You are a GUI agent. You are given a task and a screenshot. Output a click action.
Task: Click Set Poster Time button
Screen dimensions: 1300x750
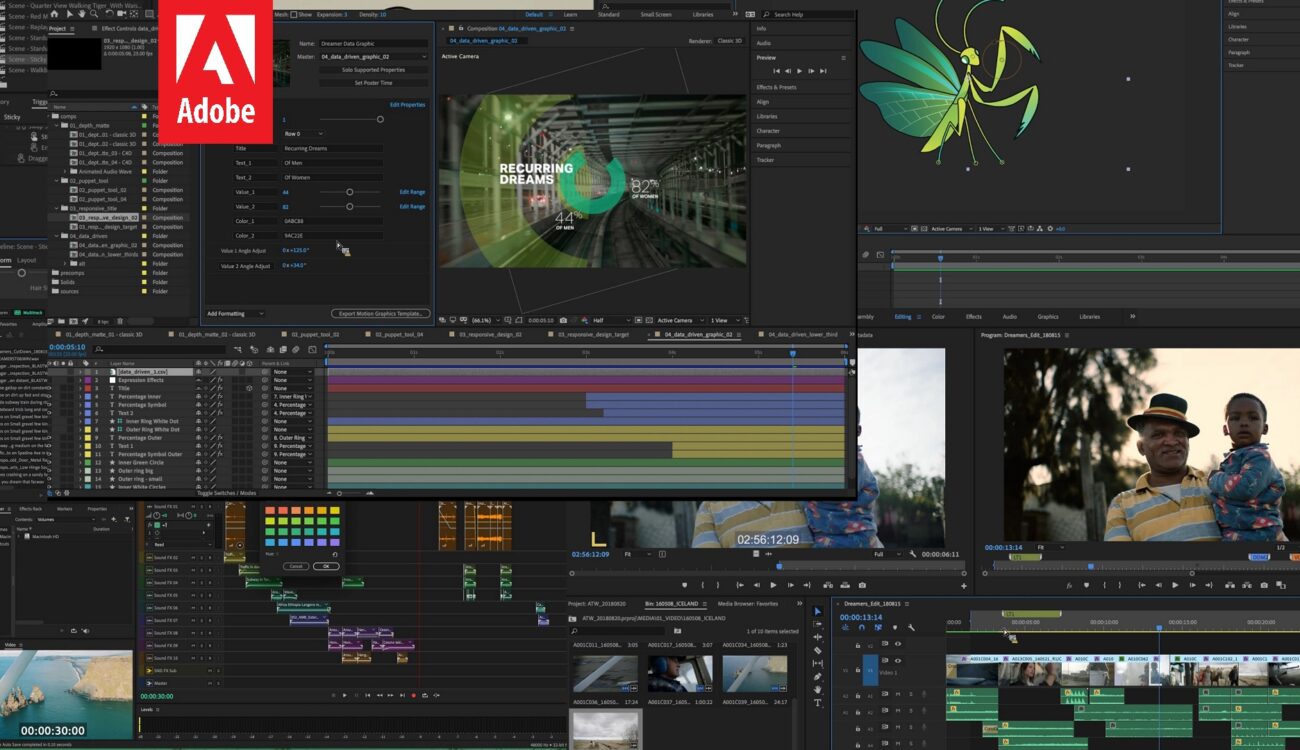[374, 83]
